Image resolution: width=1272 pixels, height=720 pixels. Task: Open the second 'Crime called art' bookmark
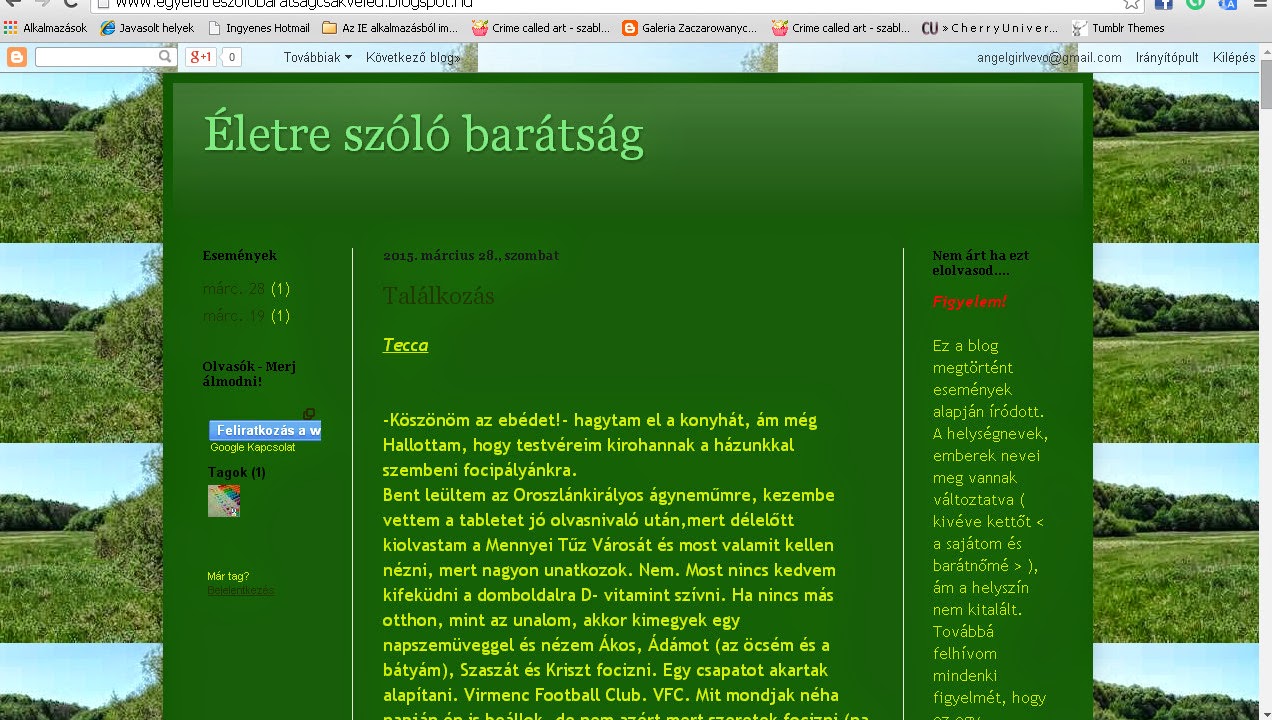coord(841,28)
